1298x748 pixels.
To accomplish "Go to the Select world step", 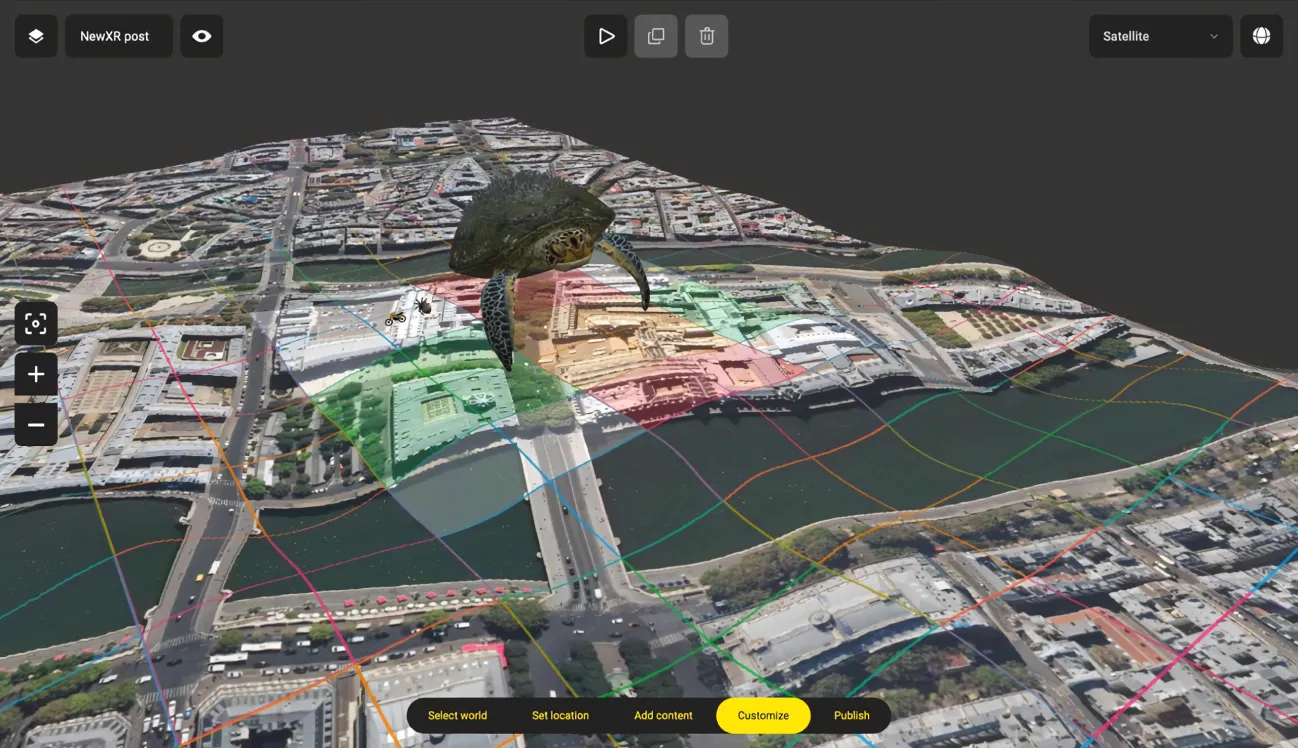I will pyautogui.click(x=457, y=715).
